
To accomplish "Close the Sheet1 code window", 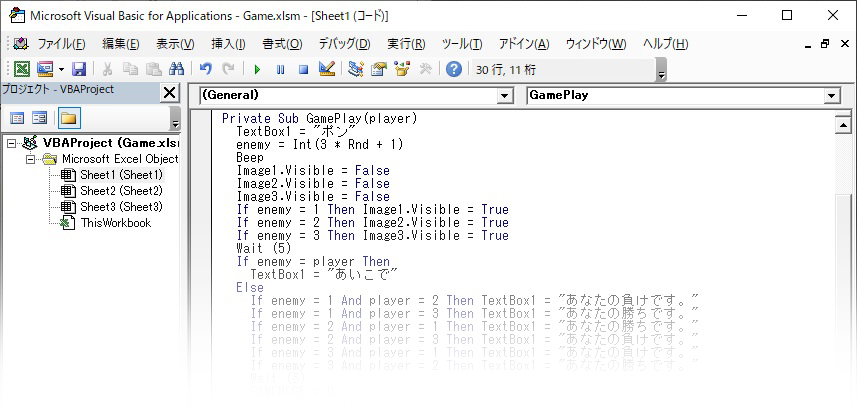I will point(844,44).
